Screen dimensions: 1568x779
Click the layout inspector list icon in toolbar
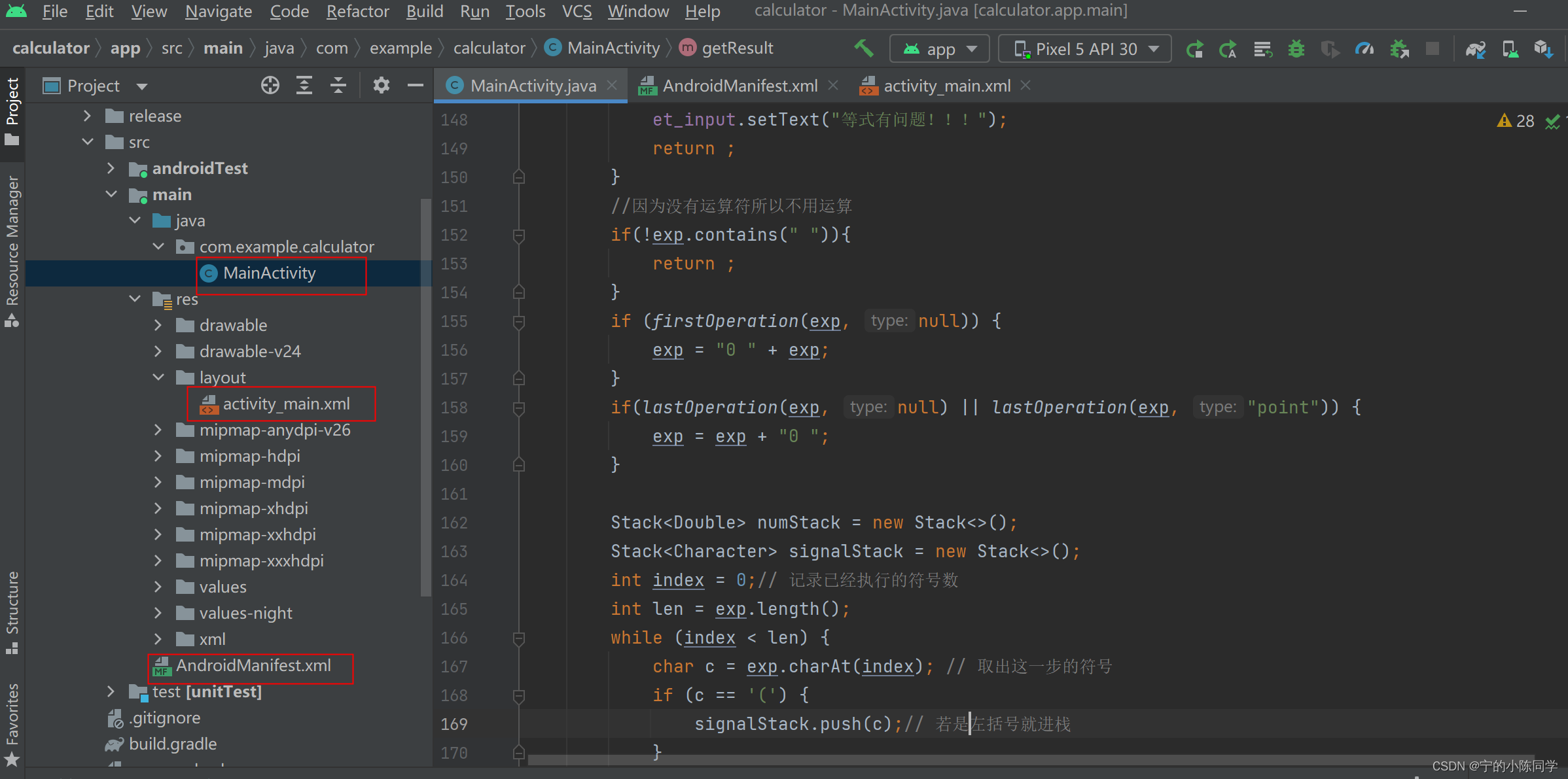coord(1262,49)
